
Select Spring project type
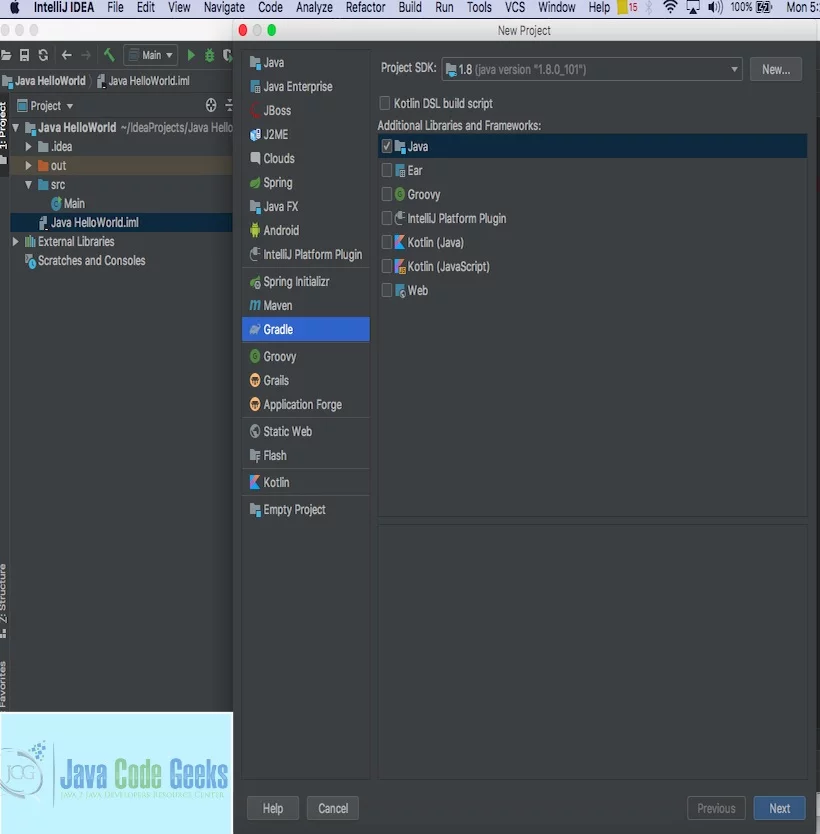click(x=306, y=182)
